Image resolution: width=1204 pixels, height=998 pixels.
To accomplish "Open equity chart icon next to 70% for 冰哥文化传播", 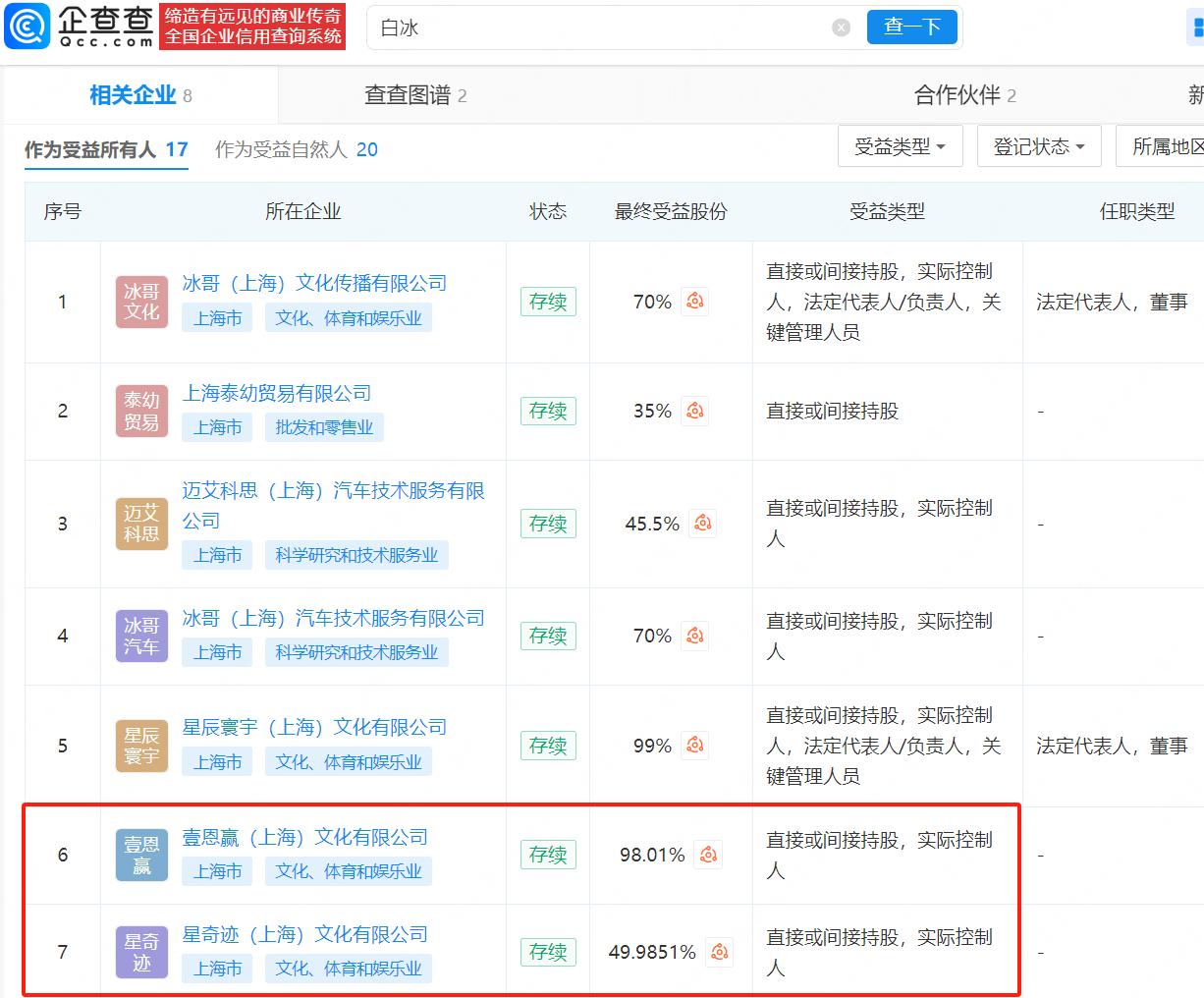I will click(x=695, y=302).
